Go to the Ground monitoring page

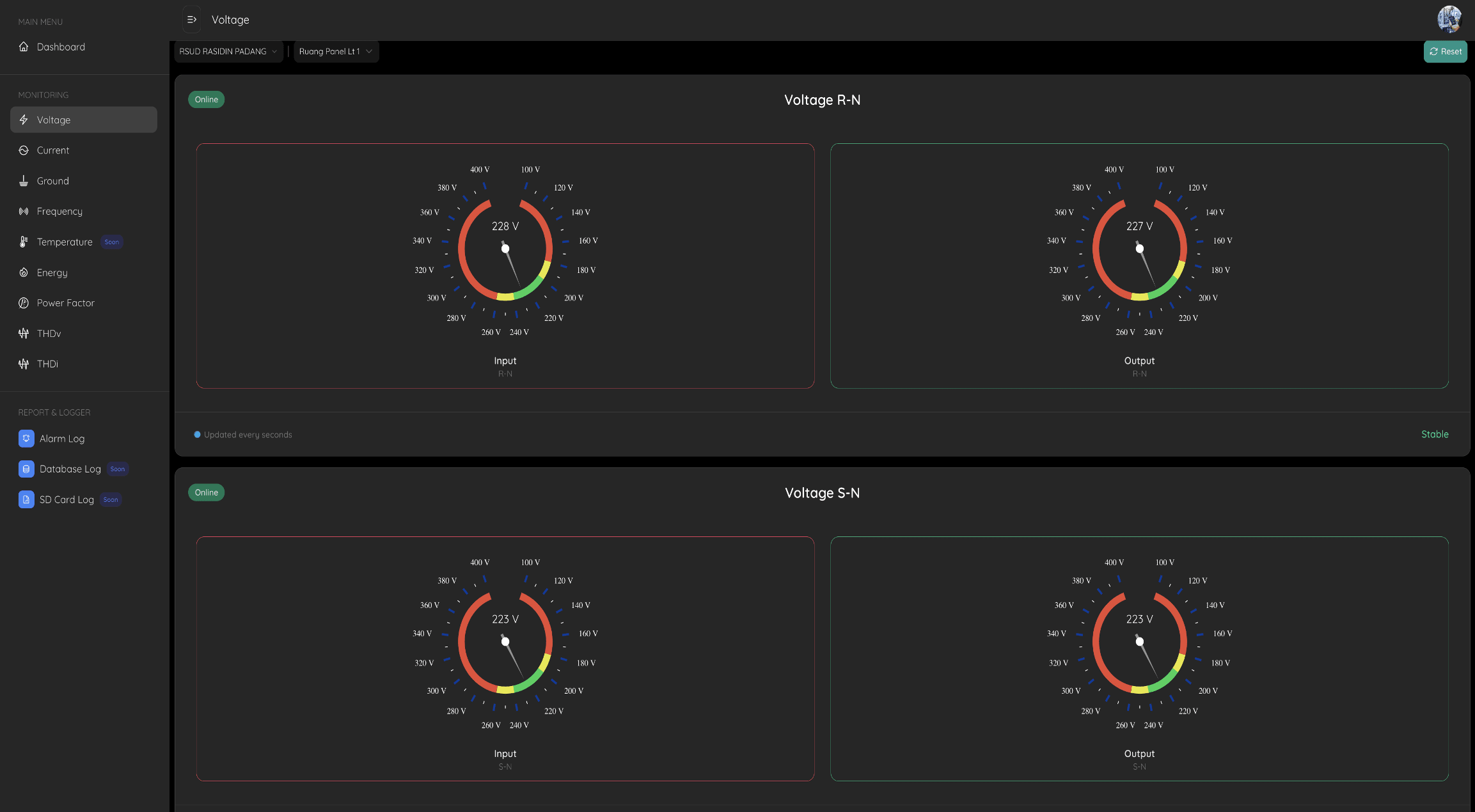[x=84, y=181]
